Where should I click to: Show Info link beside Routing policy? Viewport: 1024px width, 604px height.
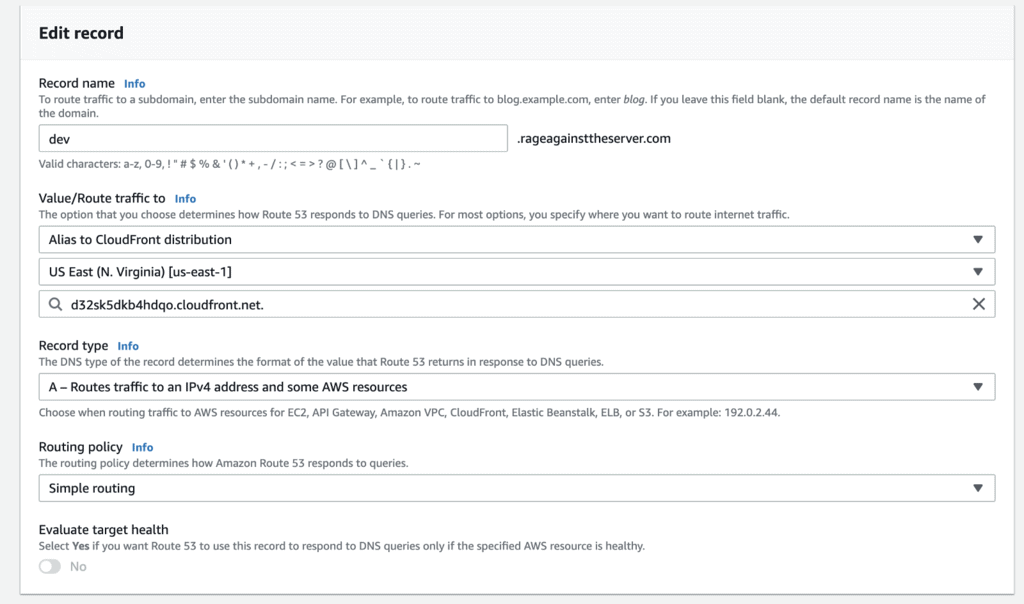tap(143, 447)
